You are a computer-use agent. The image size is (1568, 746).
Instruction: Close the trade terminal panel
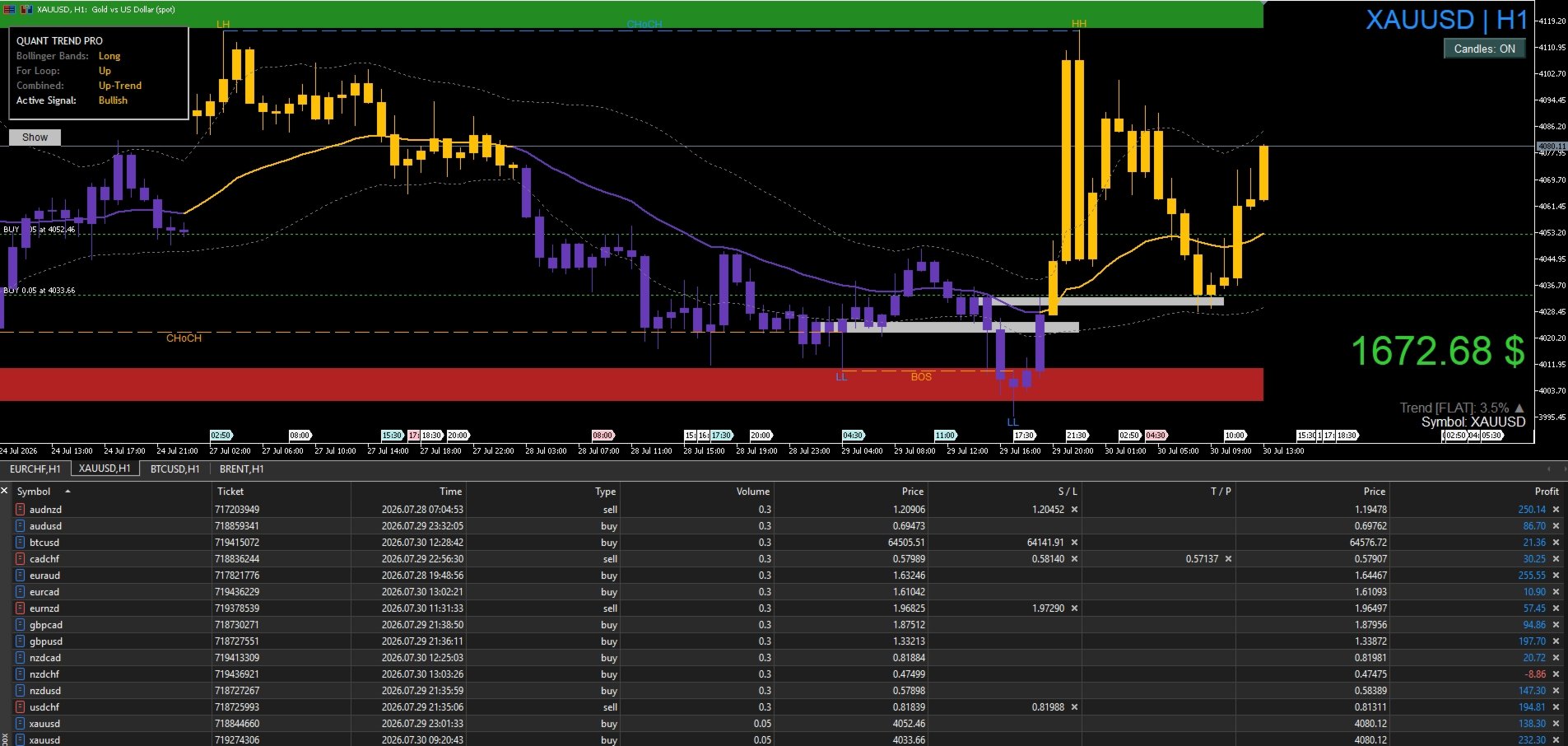(5, 491)
